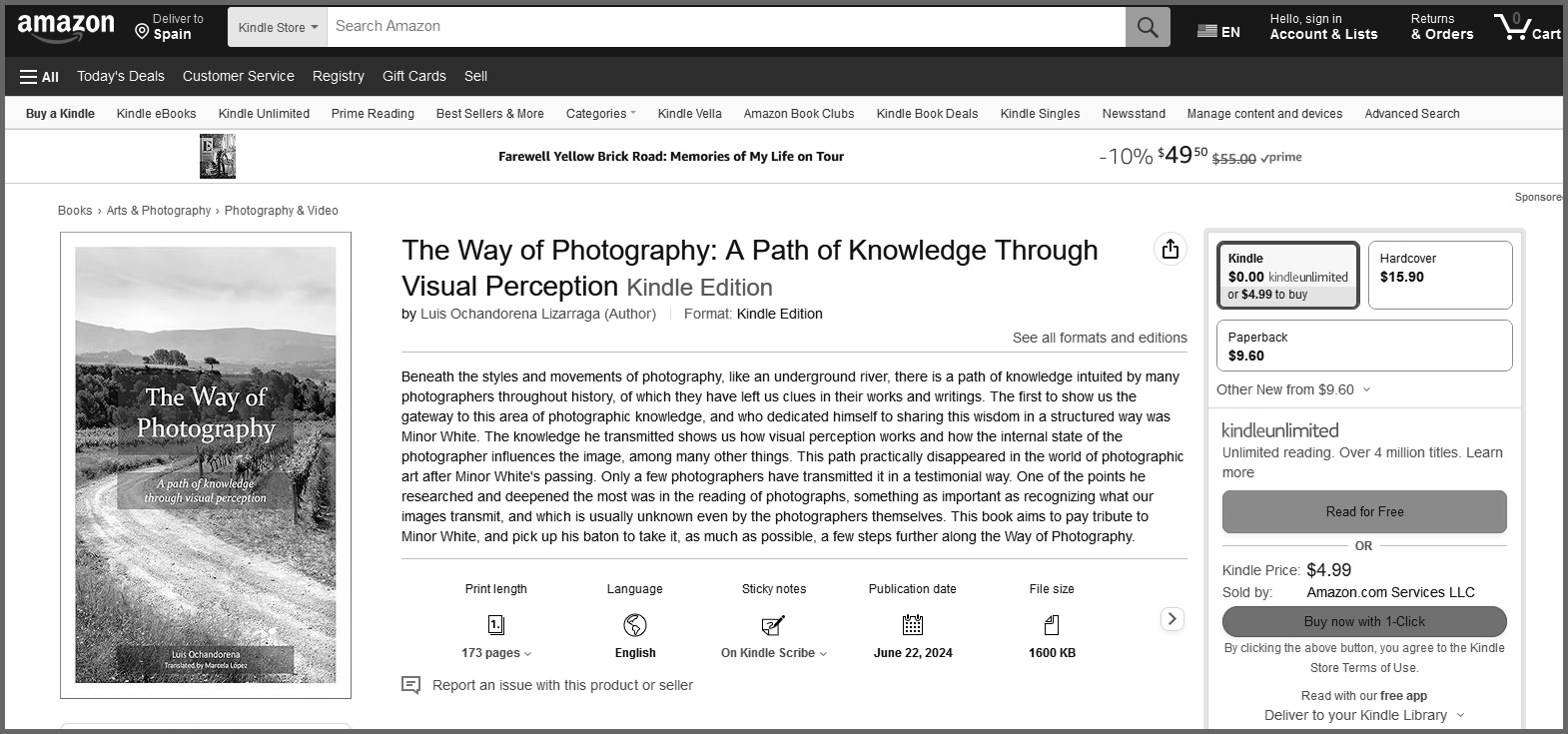
Task: Expand Other New from $9.60
Action: click(x=1293, y=389)
